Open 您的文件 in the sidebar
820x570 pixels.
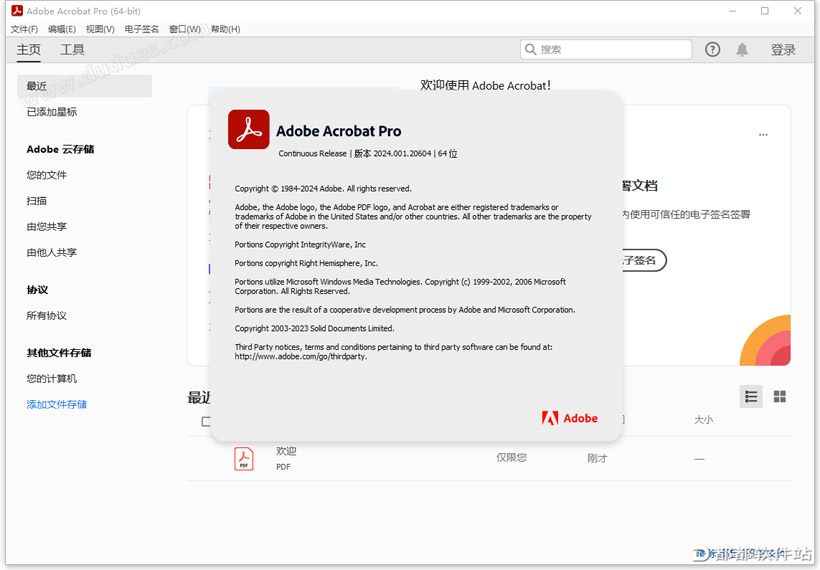47,175
